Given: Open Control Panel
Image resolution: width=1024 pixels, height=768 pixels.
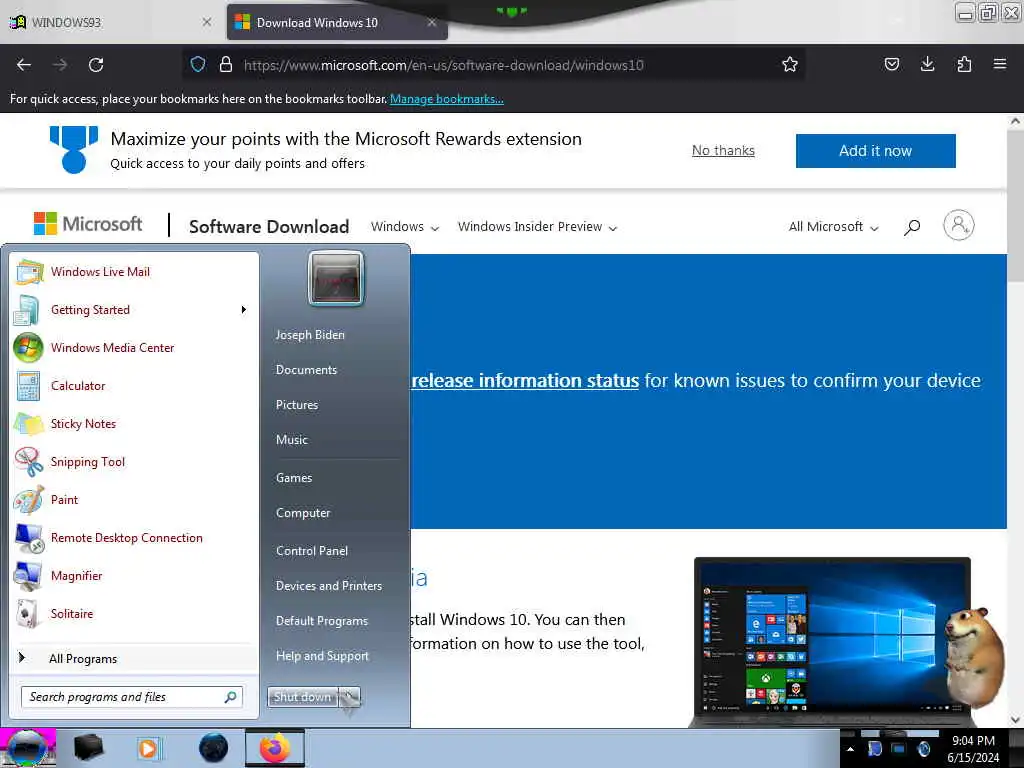Looking at the screenshot, I should [x=312, y=551].
